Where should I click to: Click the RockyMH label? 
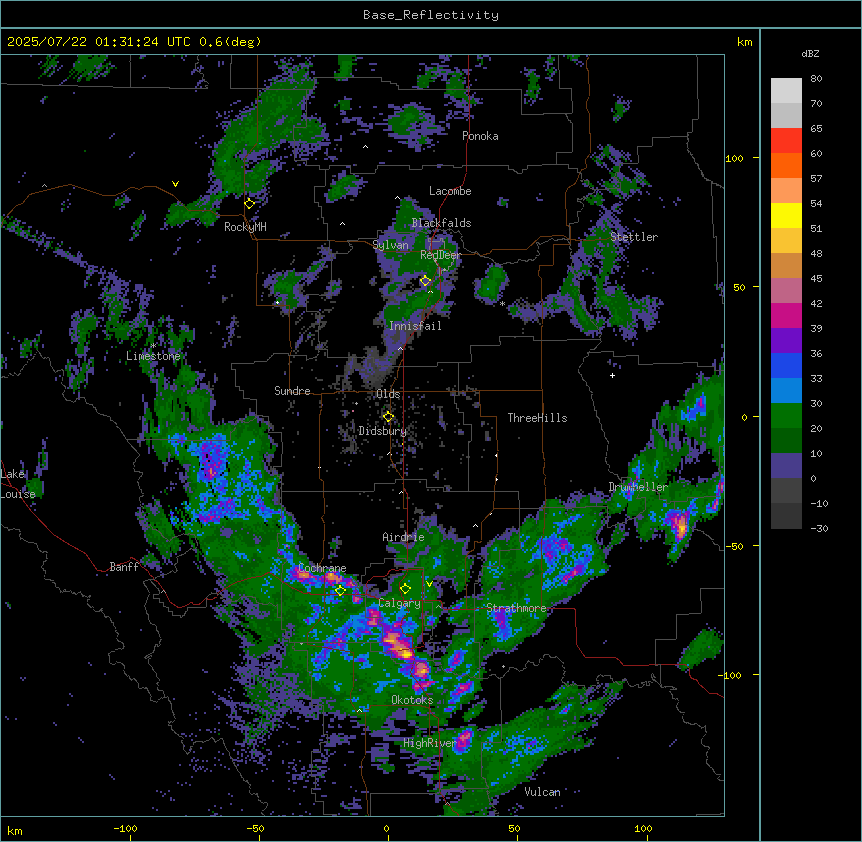coord(245,227)
